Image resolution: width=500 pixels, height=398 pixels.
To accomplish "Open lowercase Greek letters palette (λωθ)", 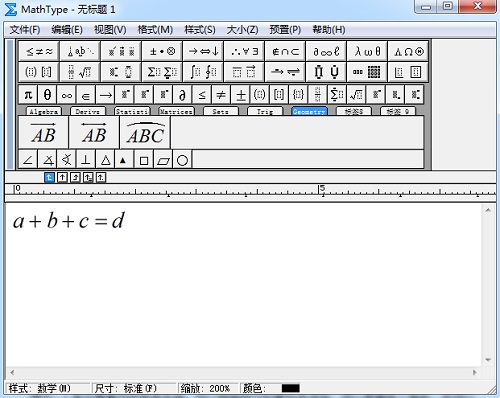I will click(367, 51).
